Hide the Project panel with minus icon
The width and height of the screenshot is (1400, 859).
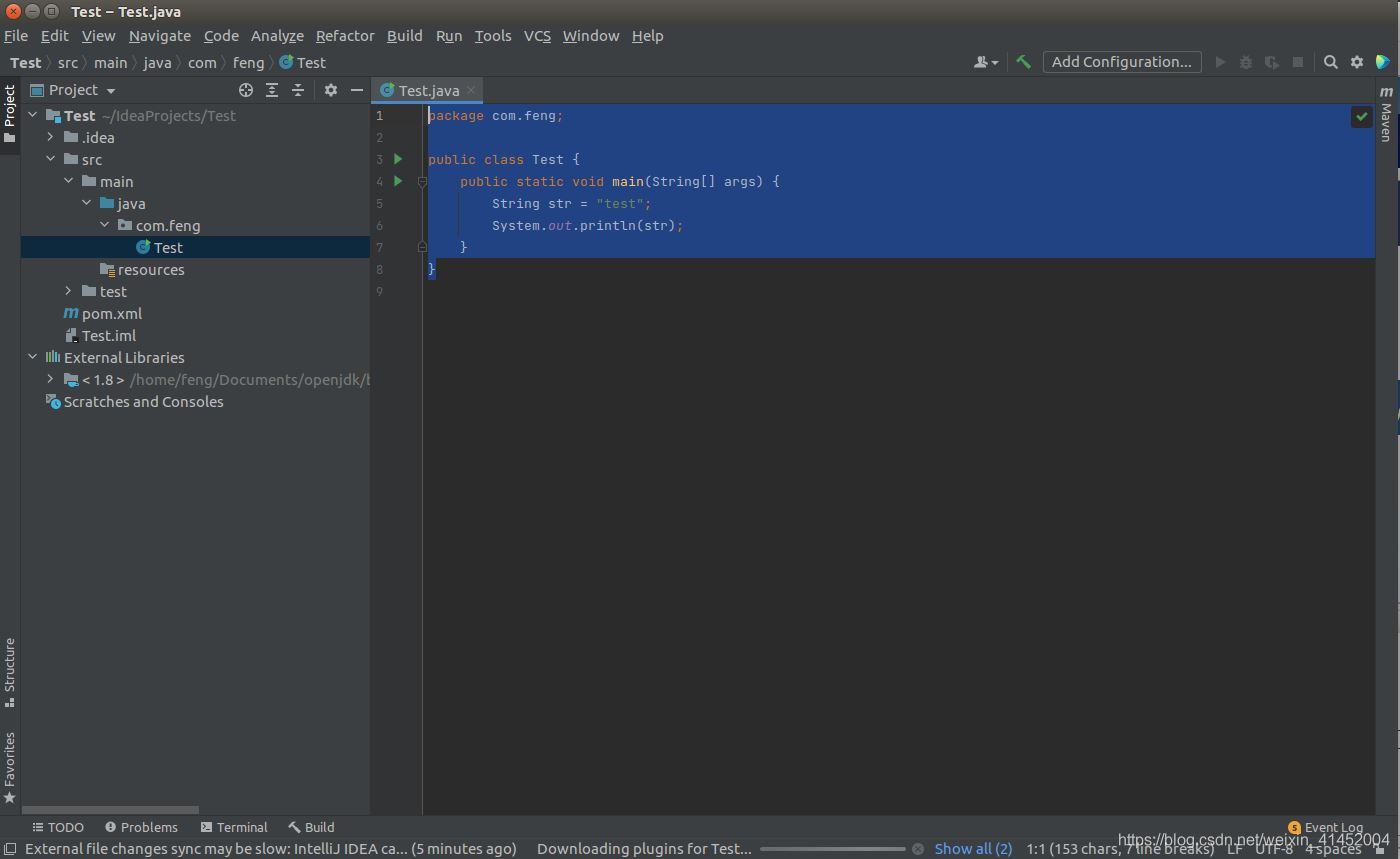[x=357, y=90]
